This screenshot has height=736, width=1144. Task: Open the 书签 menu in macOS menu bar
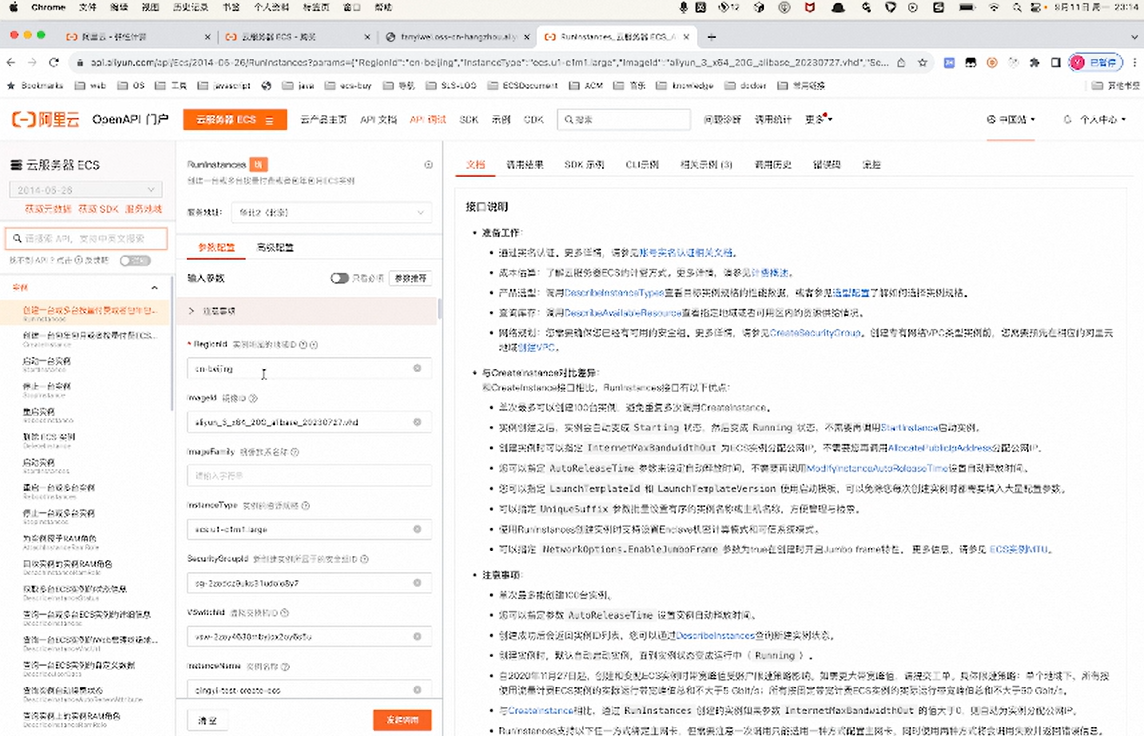tap(231, 7)
